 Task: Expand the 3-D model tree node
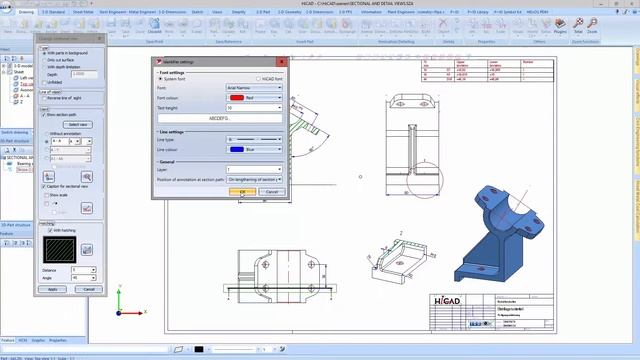click(4, 66)
